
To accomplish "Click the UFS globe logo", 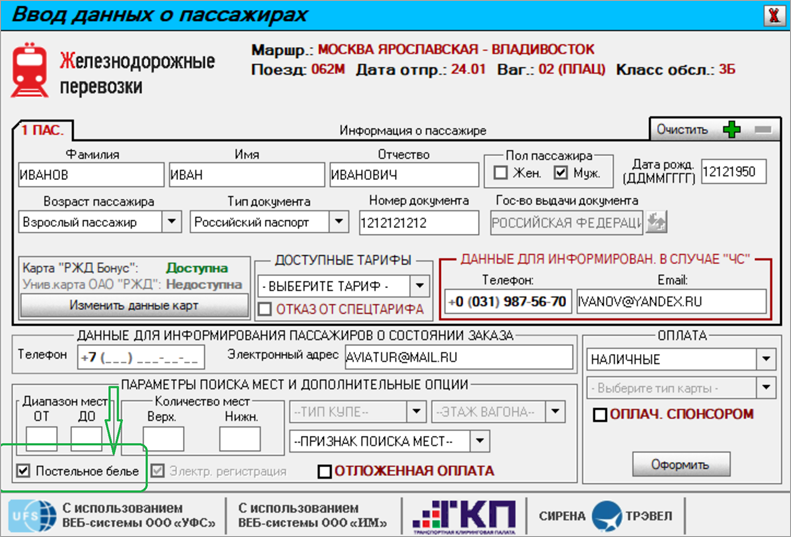I will tap(32, 516).
